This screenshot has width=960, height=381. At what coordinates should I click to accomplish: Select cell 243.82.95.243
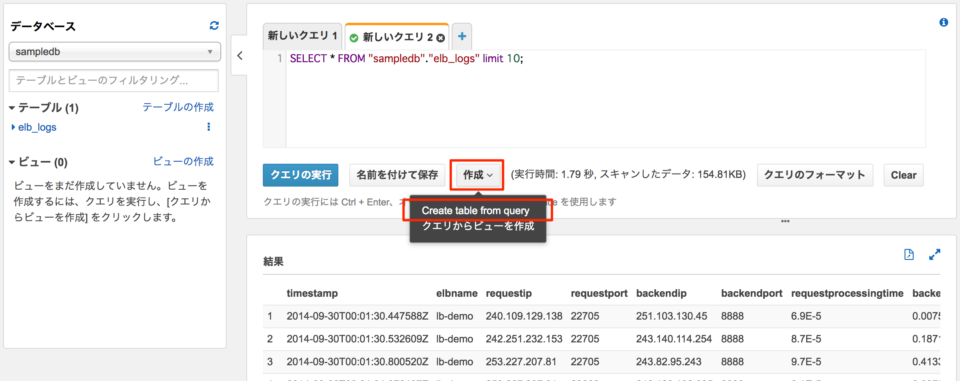(x=668, y=361)
